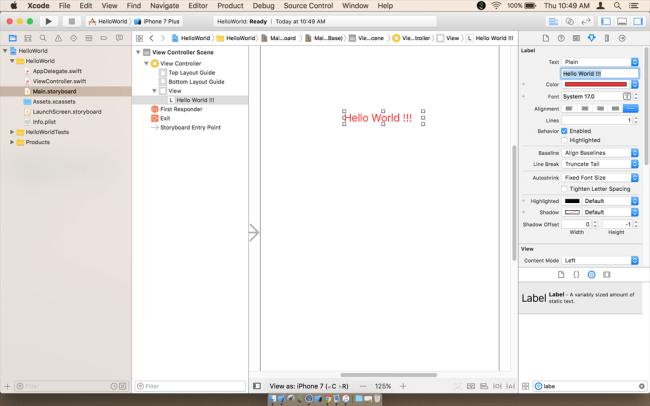Viewport: 650px width, 406px height.
Task: Set natural alignment, the highlighted button
Action: click(x=631, y=109)
